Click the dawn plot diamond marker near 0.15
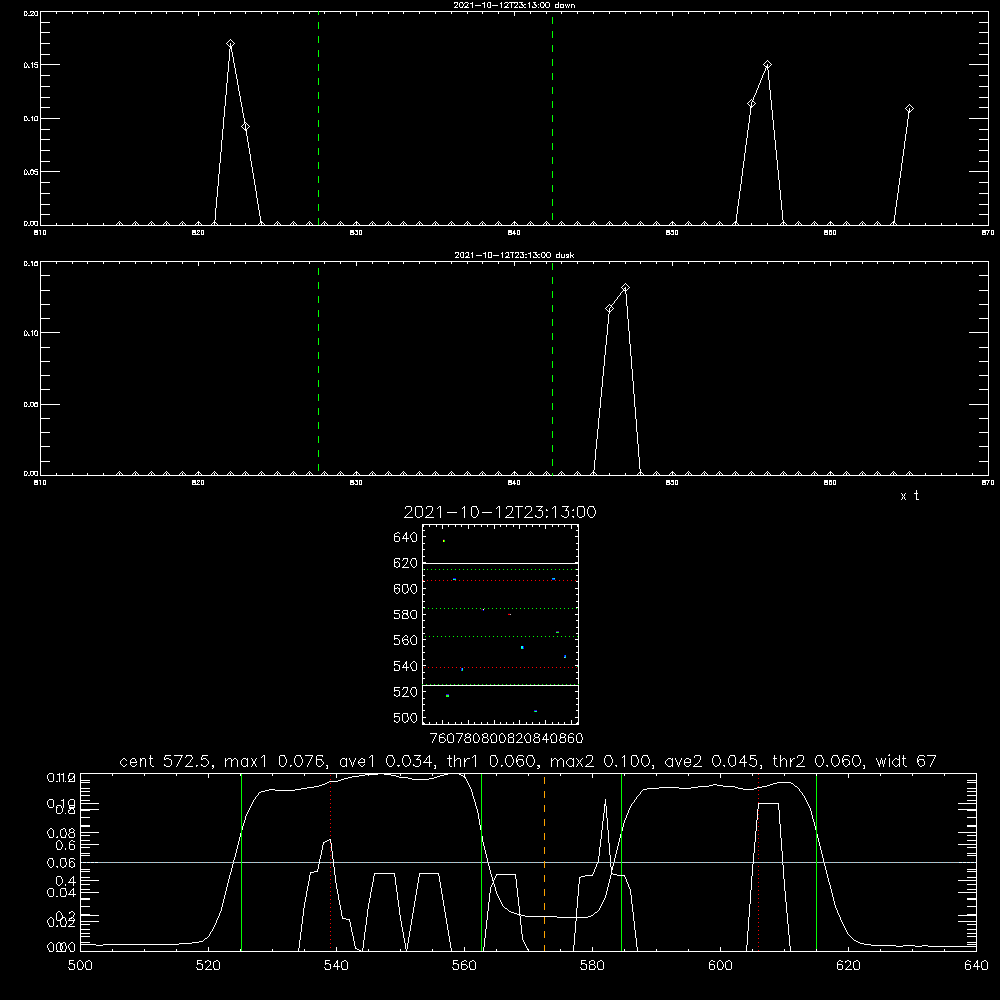Image resolution: width=1000 pixels, height=1000 pixels. (767, 64)
